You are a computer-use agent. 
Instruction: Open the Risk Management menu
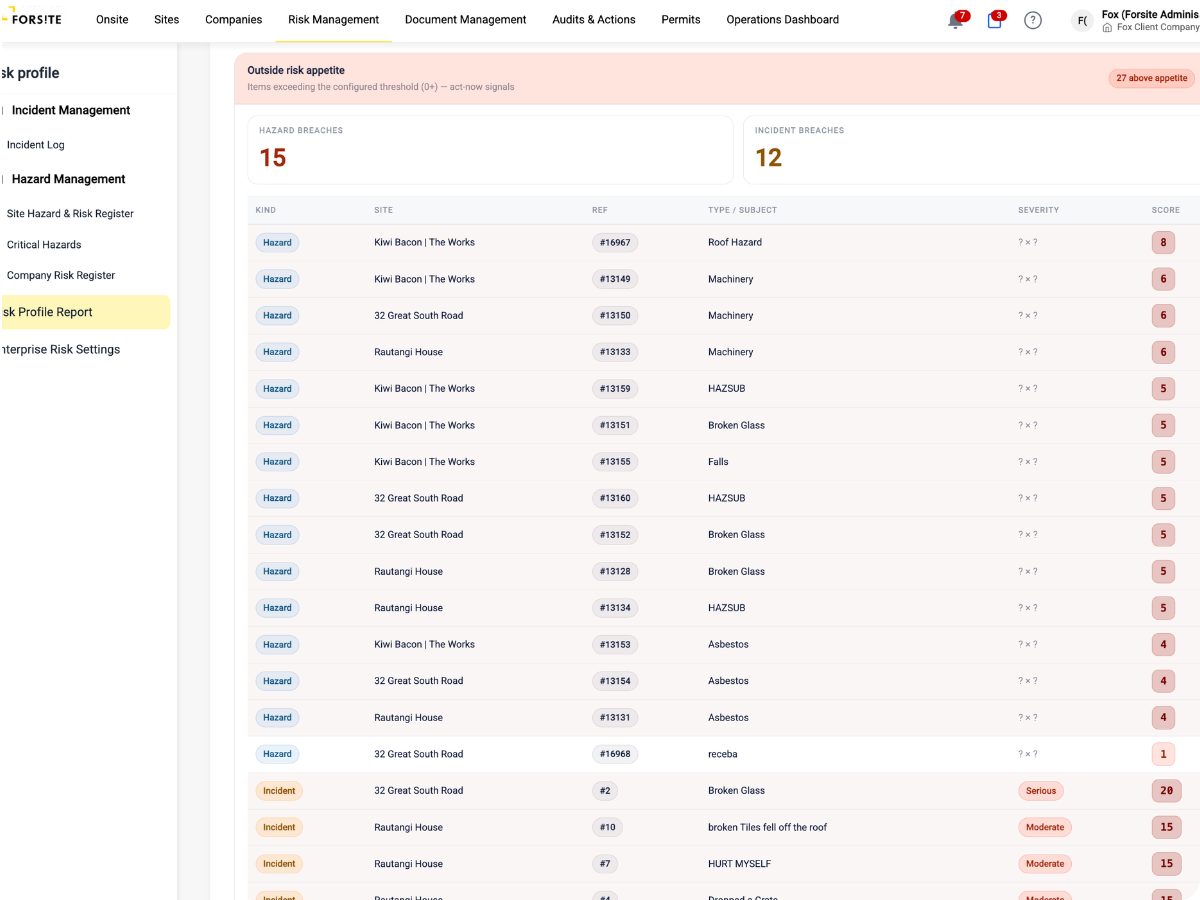[333, 19]
